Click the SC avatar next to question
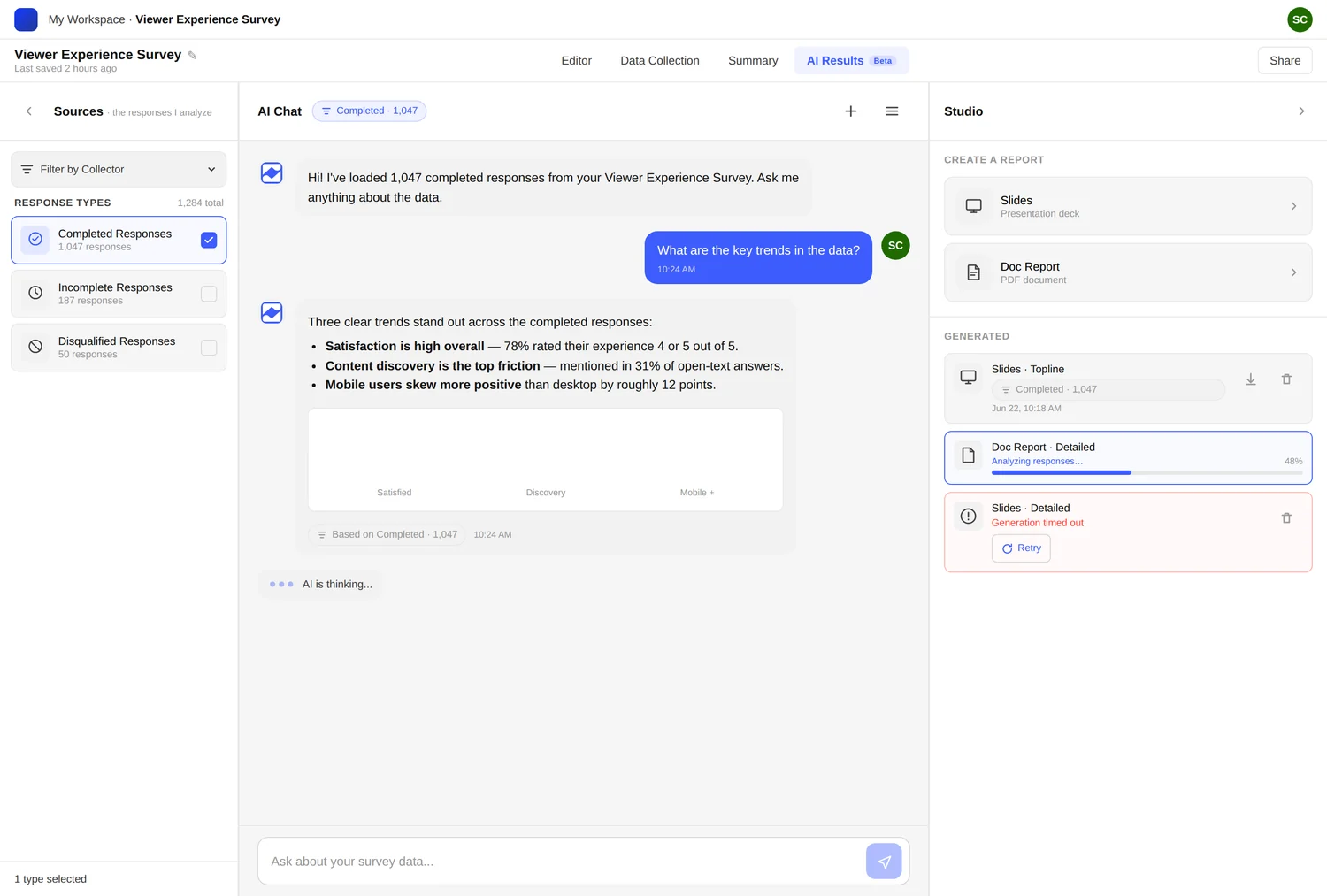This screenshot has height=896, width=1327. (x=895, y=245)
